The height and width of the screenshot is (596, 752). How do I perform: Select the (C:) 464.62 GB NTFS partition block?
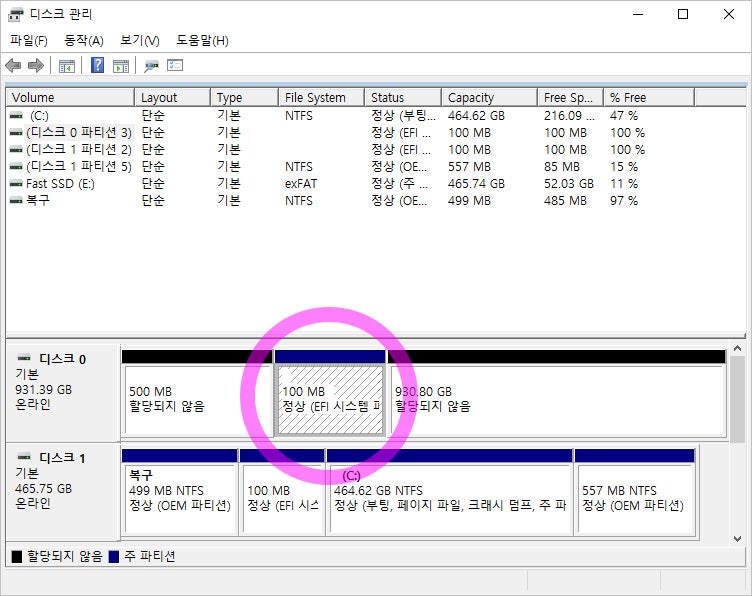pos(450,492)
